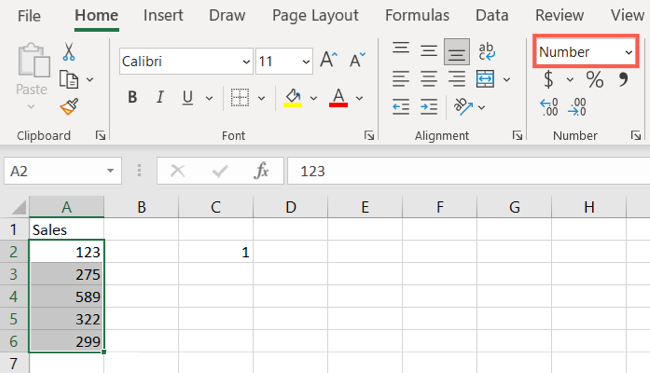Middle align cell contents
This screenshot has width=650, height=373.
pyautogui.click(x=429, y=51)
